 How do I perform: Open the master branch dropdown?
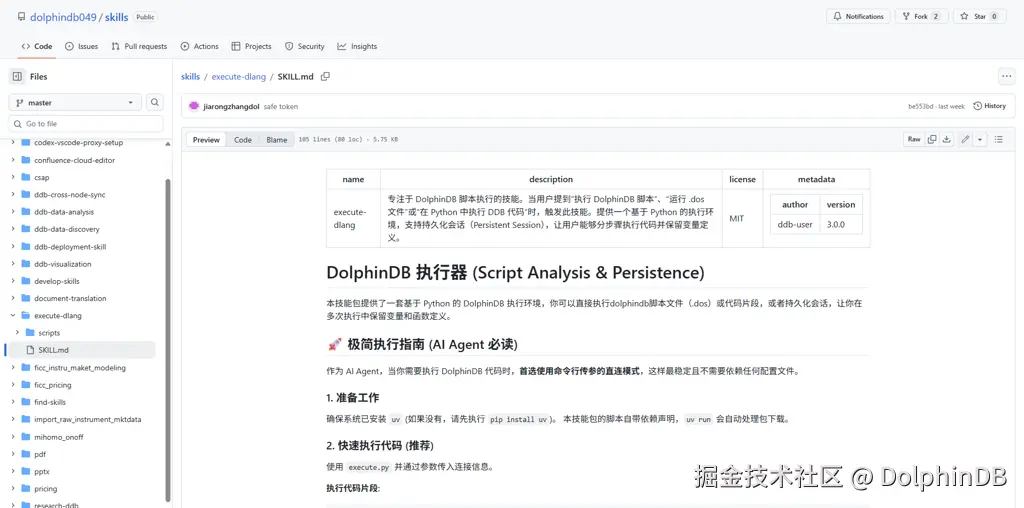(75, 103)
